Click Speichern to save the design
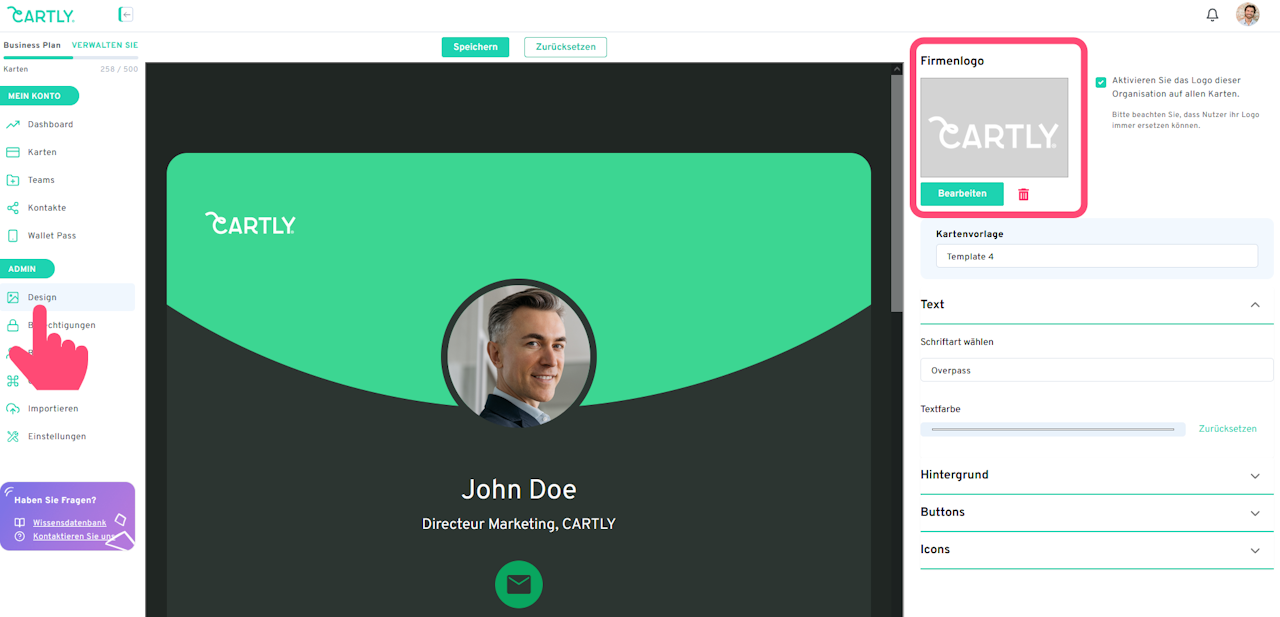 [475, 47]
